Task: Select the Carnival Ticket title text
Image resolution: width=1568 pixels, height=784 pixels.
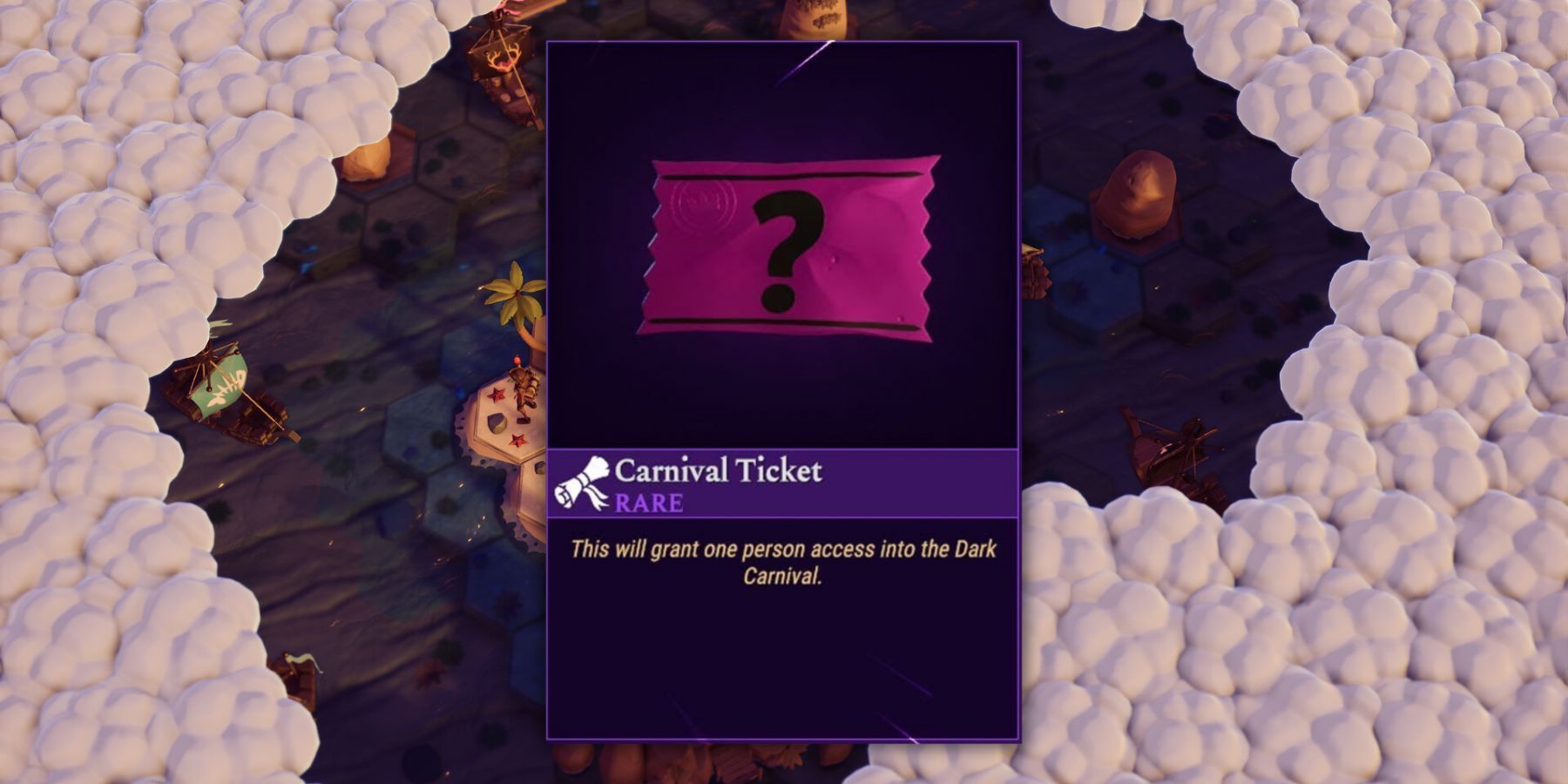Action: 718,471
